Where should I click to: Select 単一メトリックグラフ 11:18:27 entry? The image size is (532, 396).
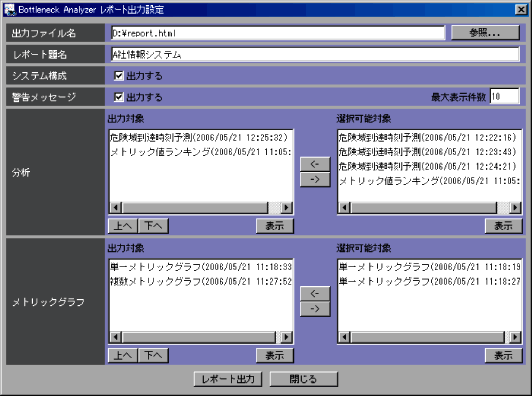click(x=430, y=281)
